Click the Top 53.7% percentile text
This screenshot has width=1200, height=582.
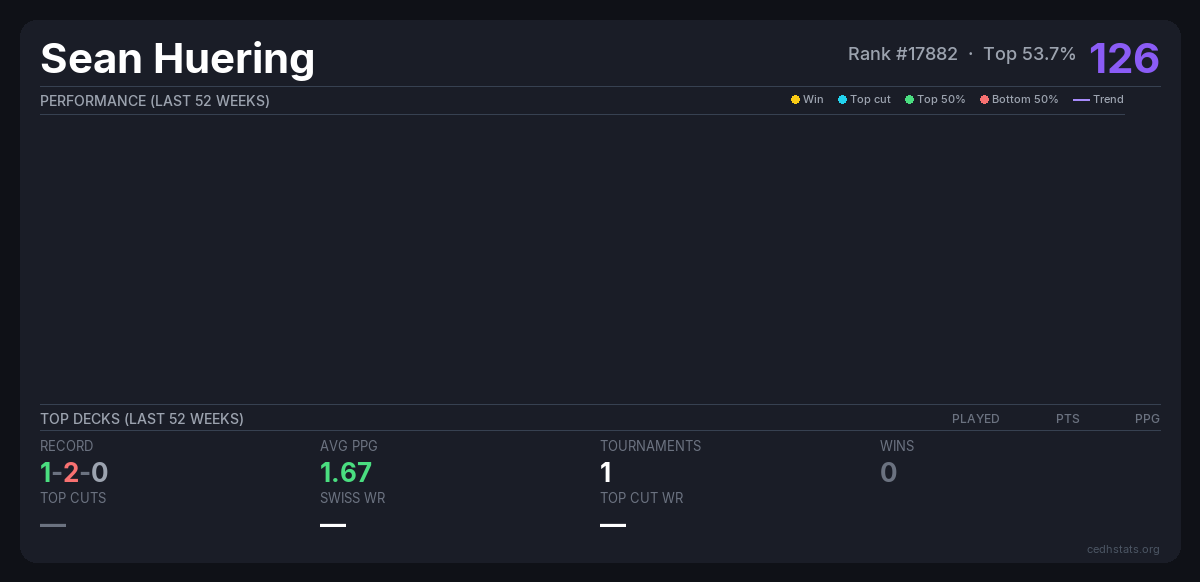click(x=1029, y=54)
